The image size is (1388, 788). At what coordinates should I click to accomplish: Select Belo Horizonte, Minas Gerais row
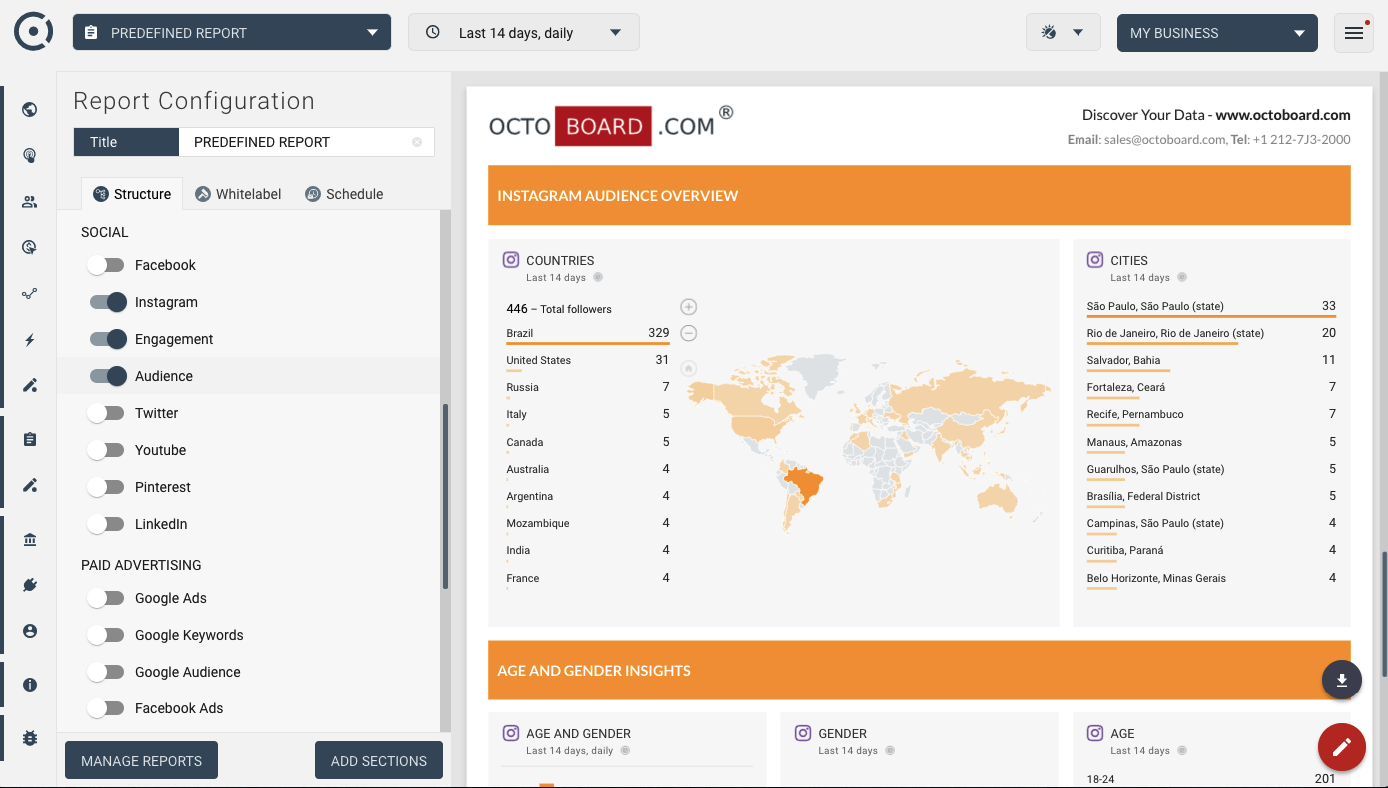pyautogui.click(x=1212, y=579)
